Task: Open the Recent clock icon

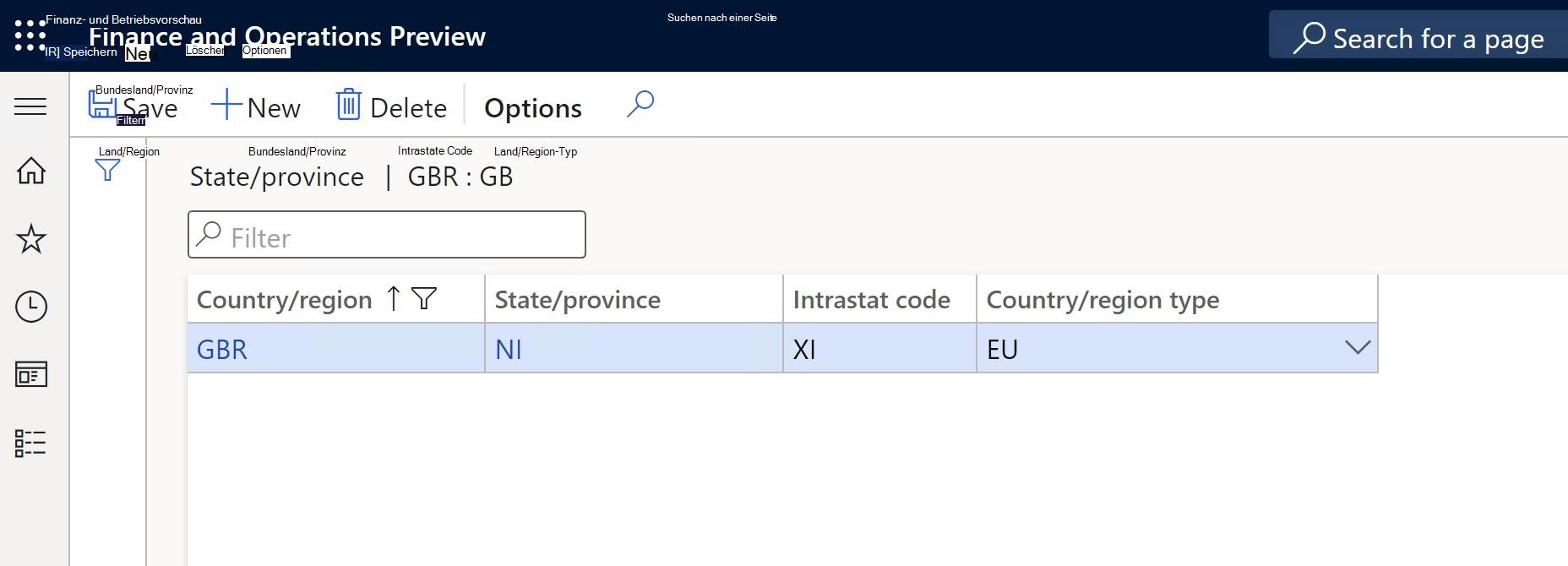Action: point(31,307)
